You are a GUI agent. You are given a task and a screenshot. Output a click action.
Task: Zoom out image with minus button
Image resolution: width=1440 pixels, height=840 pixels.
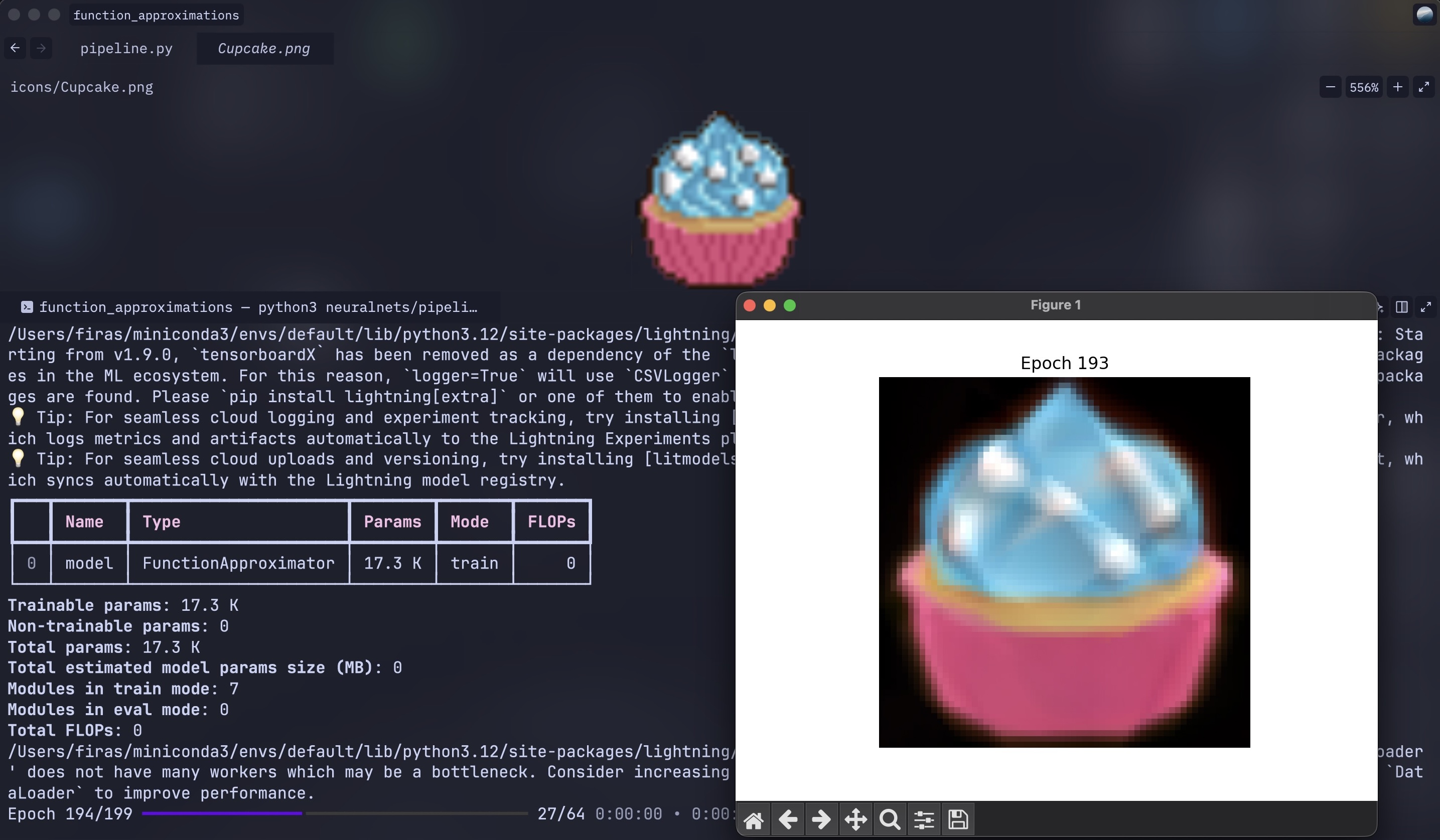pyautogui.click(x=1330, y=87)
